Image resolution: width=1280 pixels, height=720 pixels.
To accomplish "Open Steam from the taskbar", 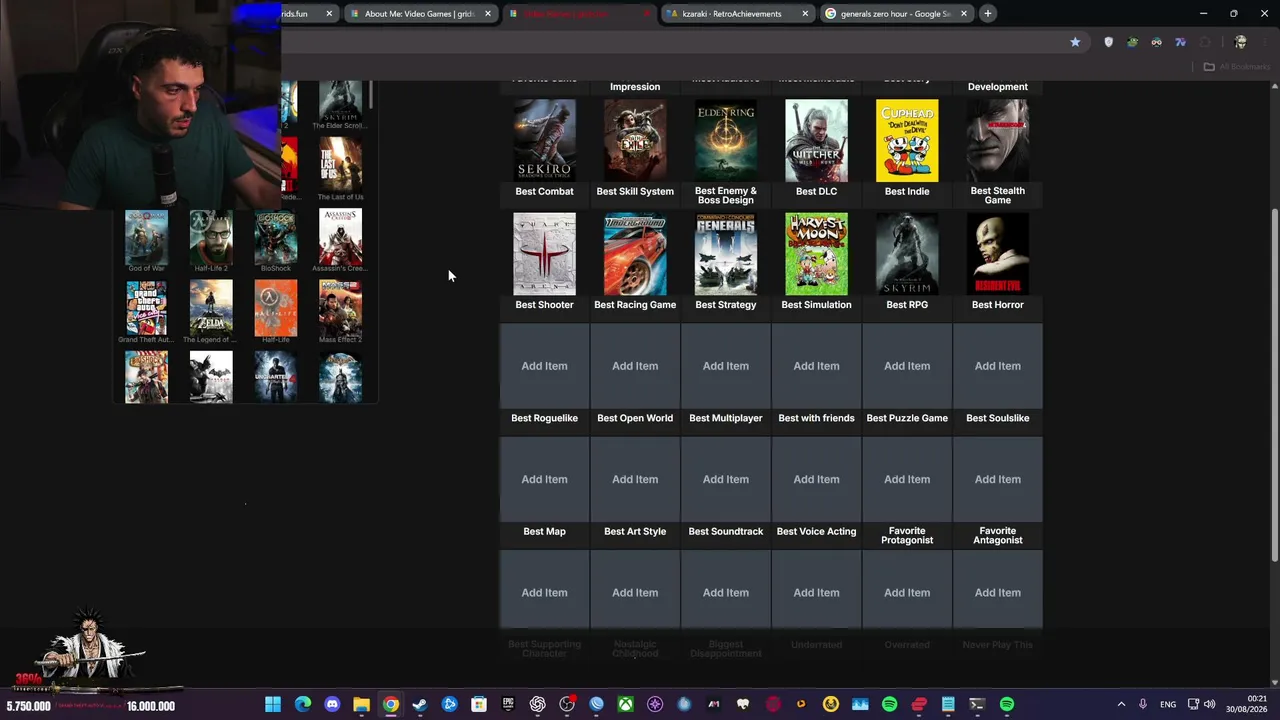I will pos(420,705).
